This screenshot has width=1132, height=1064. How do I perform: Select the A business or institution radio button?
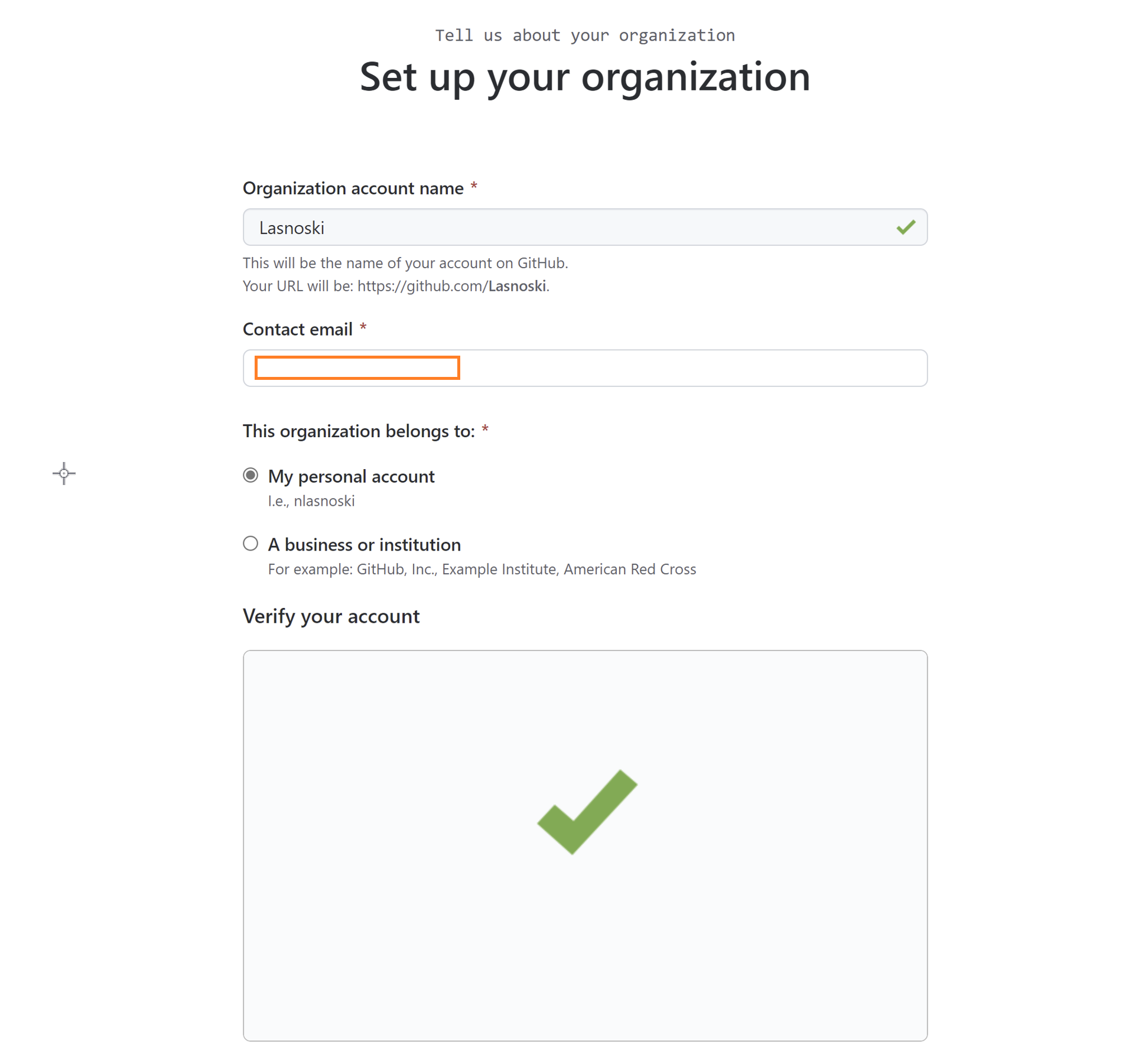pos(251,544)
